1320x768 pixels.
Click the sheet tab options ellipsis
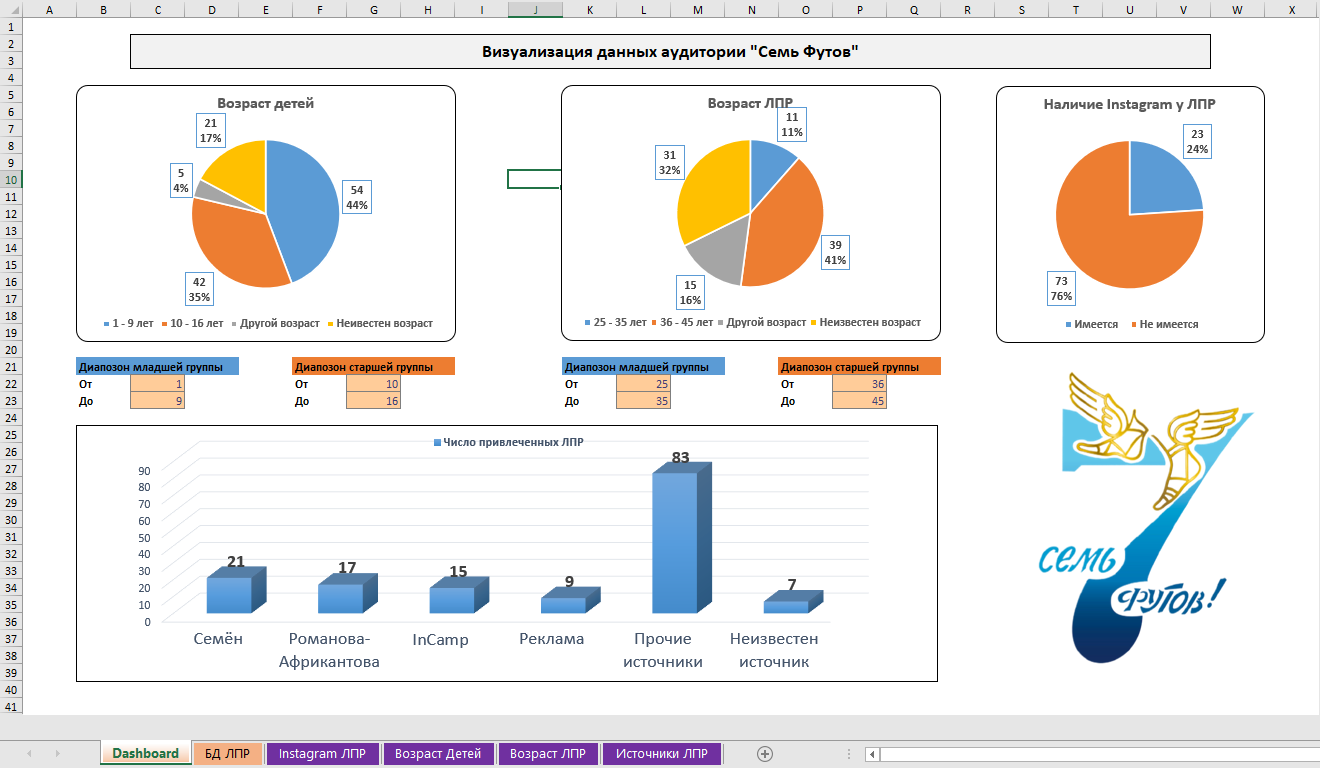(850, 753)
